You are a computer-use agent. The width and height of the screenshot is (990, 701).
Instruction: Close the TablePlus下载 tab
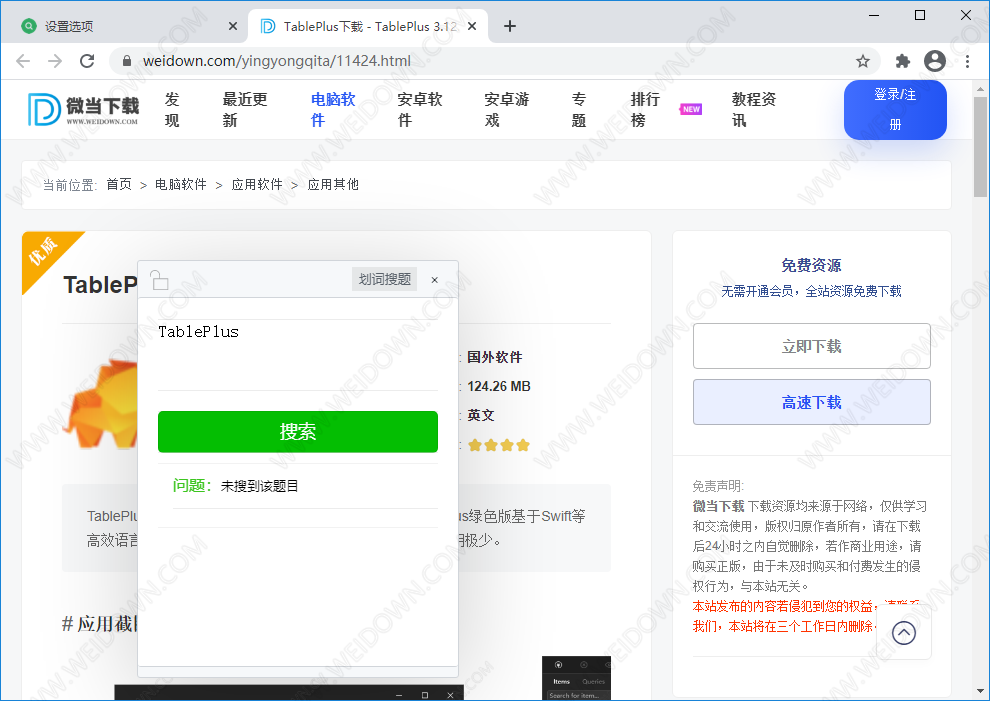tap(472, 26)
